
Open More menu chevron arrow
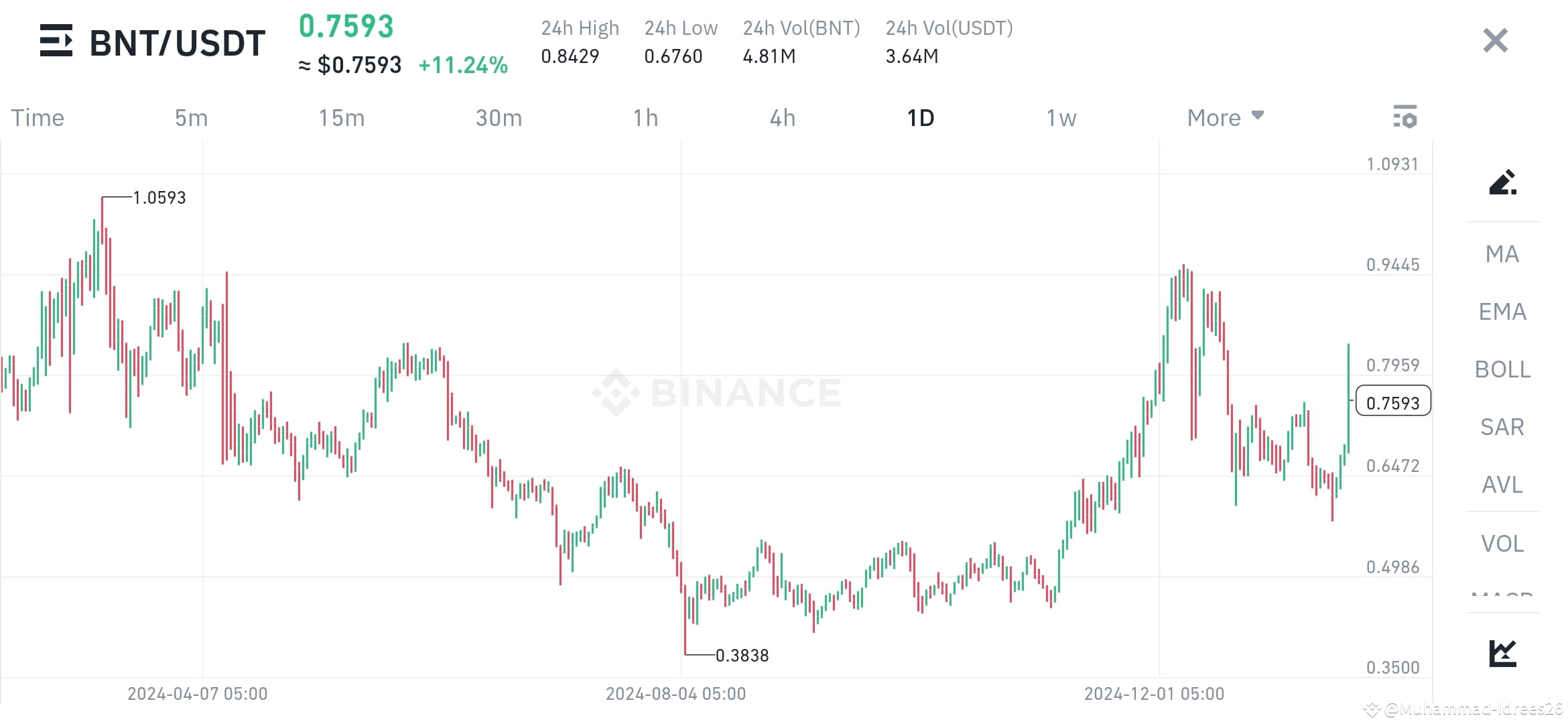[1257, 115]
